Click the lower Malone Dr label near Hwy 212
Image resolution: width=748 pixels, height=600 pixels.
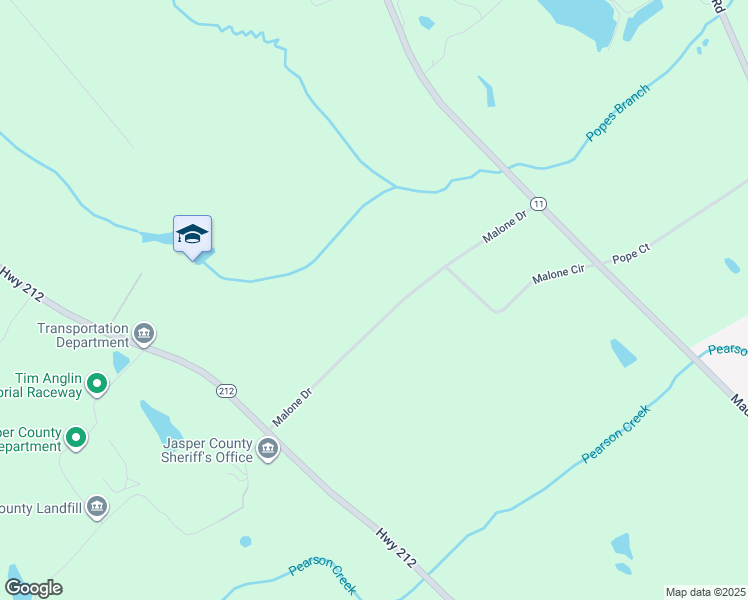(x=292, y=407)
